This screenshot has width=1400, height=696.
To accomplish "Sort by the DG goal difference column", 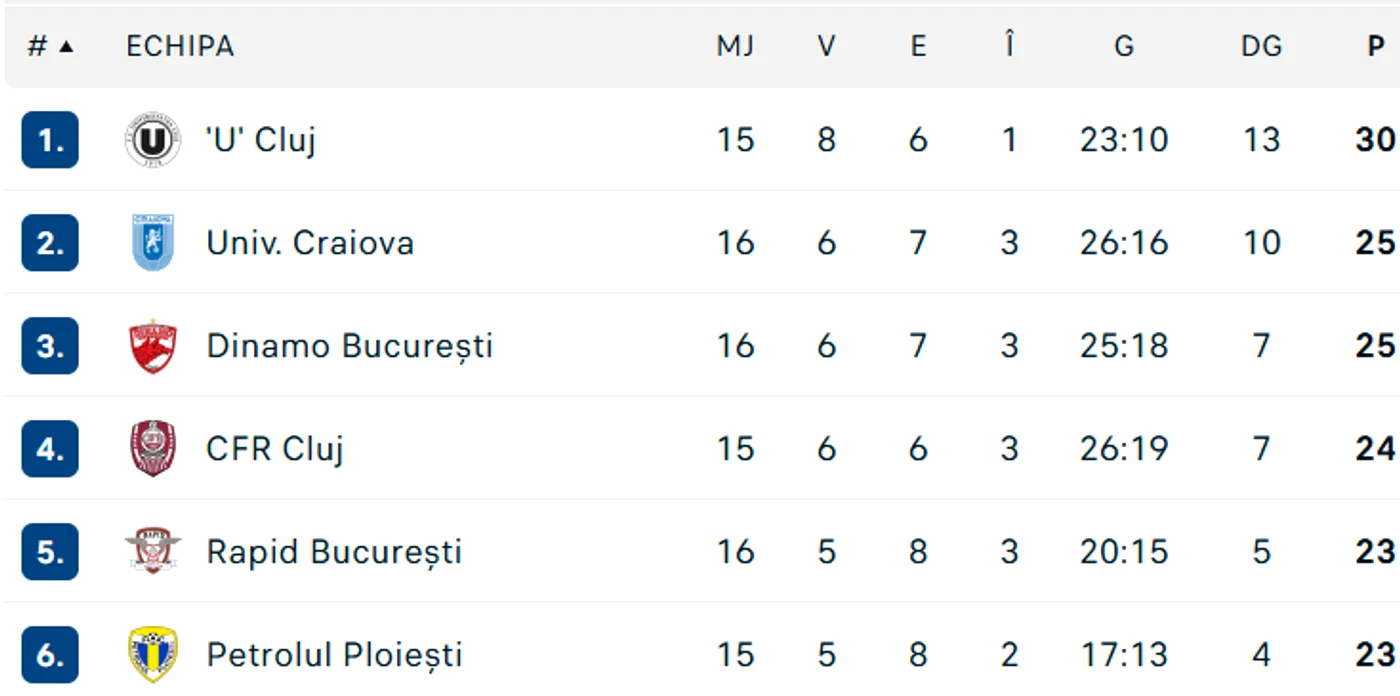I will [1261, 46].
